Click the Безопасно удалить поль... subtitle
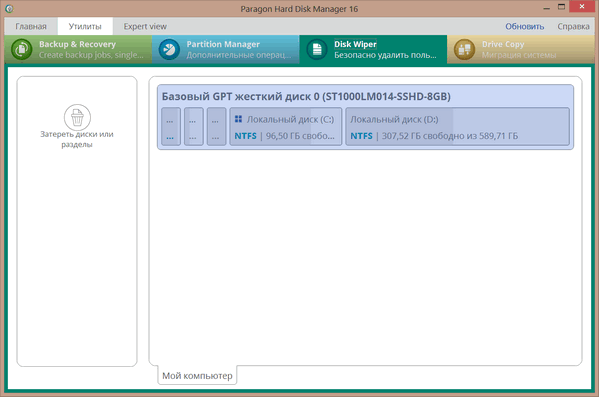Image resolution: width=599 pixels, height=397 pixels. coord(385,55)
